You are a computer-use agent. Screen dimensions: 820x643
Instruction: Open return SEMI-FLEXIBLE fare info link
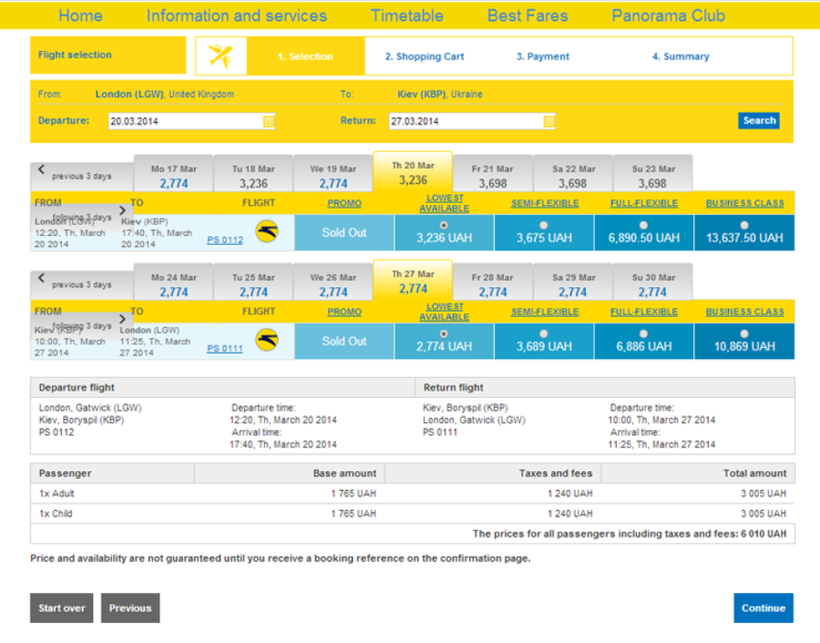(544, 312)
